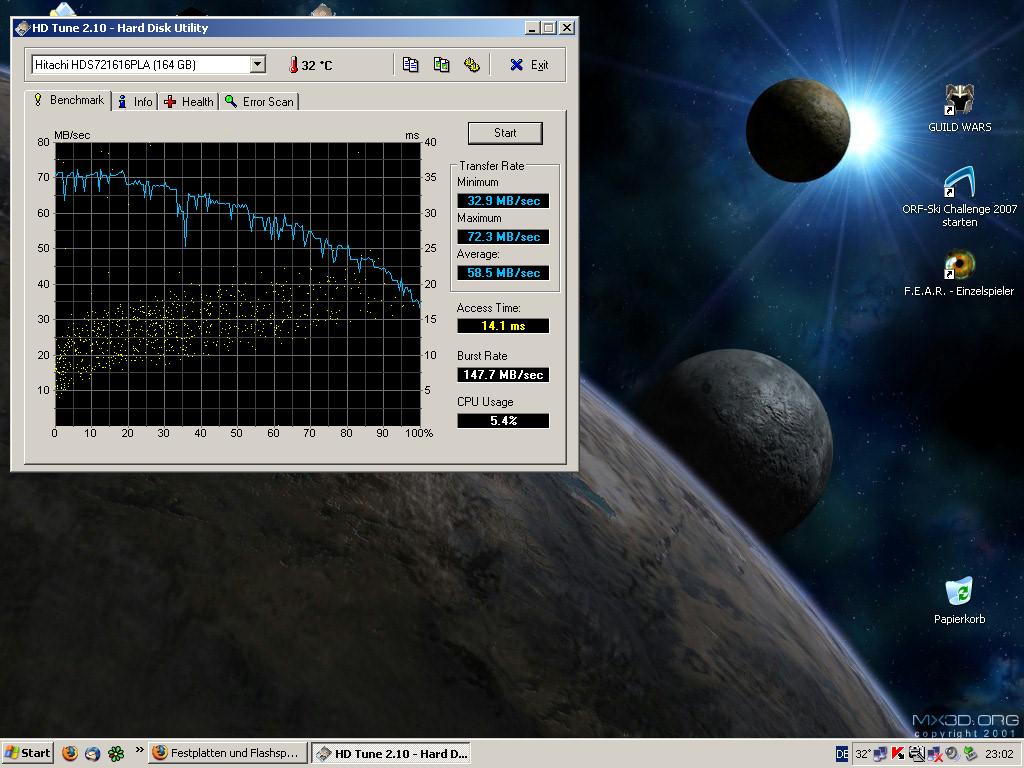This screenshot has width=1024, height=768.
Task: Click the 14.1 ms access time value
Action: [504, 325]
